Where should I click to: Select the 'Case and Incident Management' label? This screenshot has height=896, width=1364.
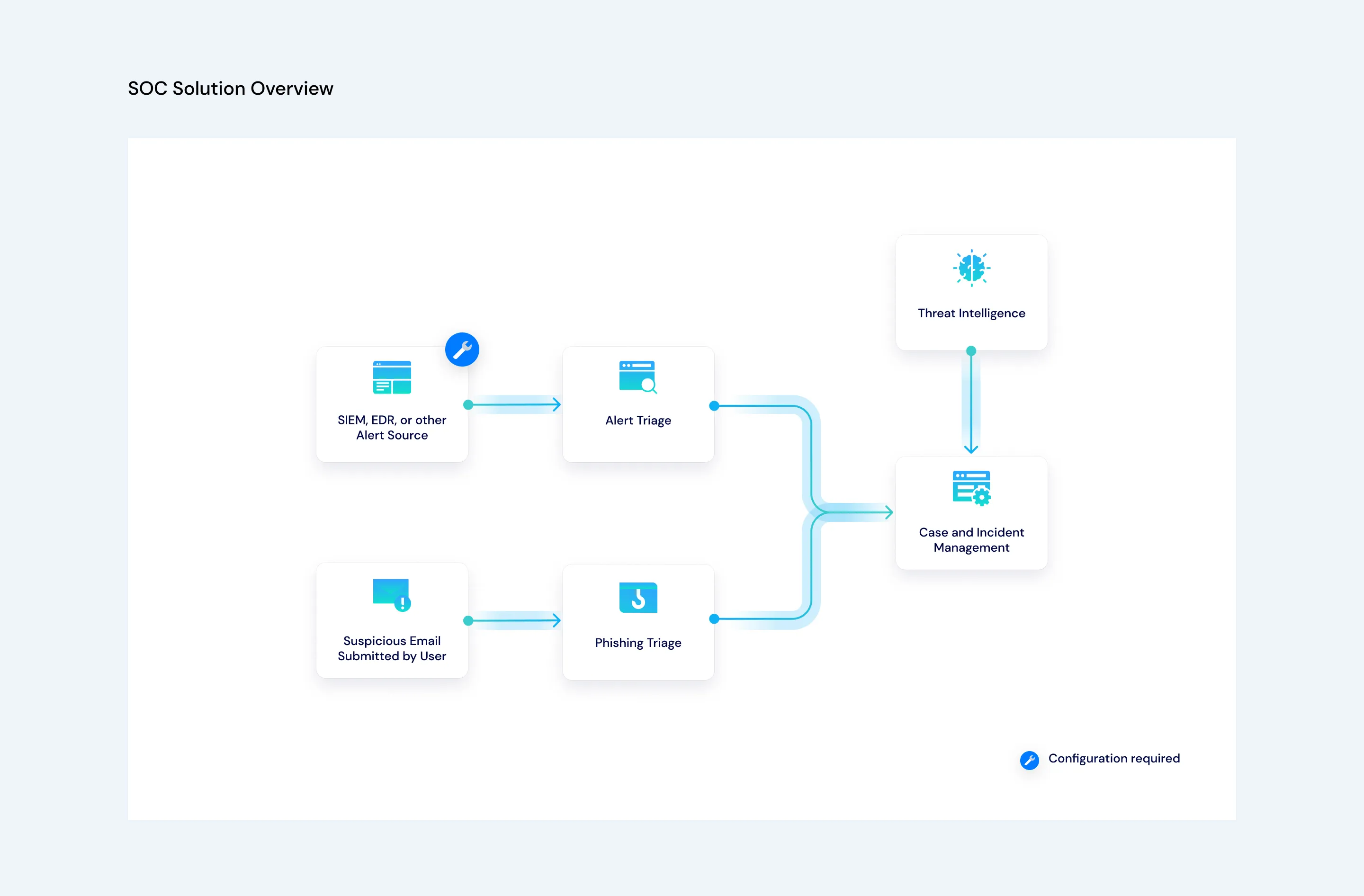coord(971,540)
